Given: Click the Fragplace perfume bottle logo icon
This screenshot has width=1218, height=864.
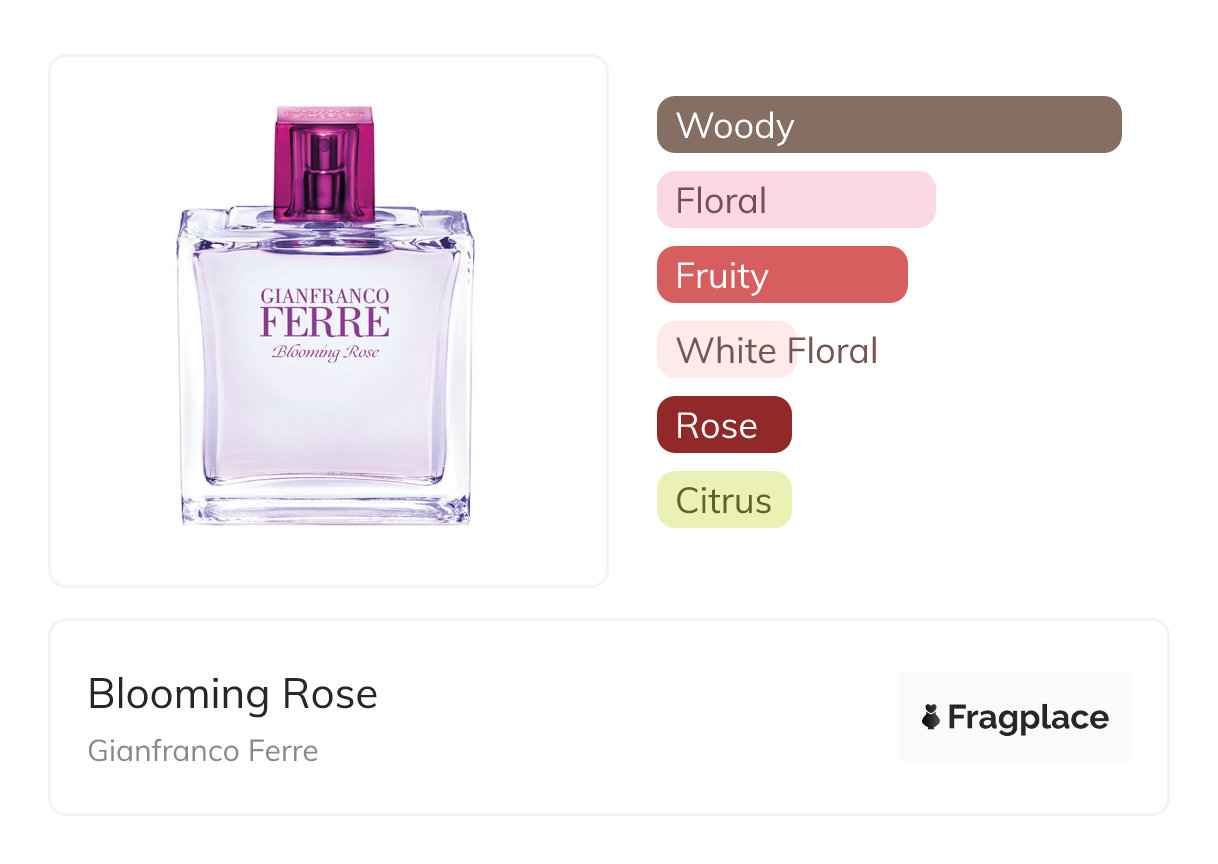Looking at the screenshot, I should (931, 717).
